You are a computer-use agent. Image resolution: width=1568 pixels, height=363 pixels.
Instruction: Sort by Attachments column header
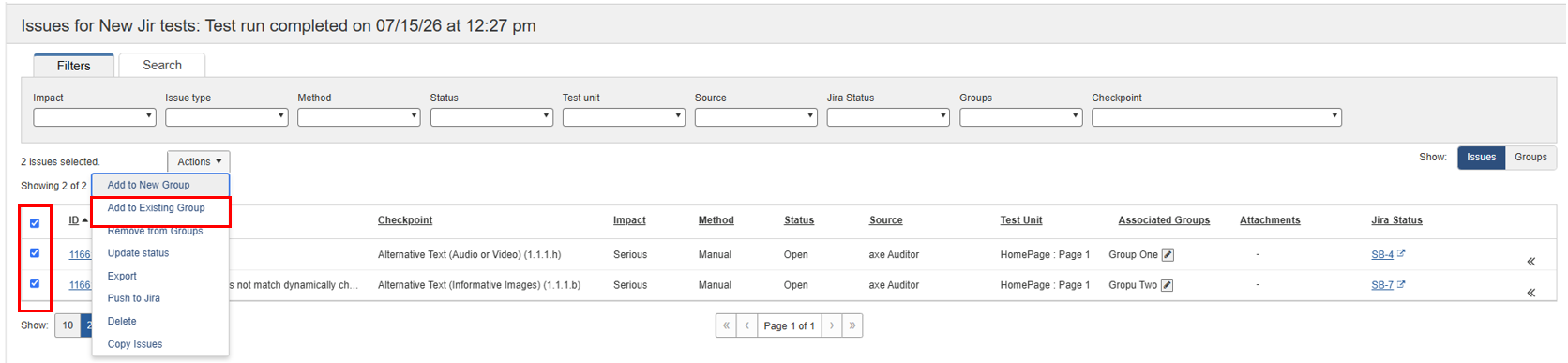coord(1270,220)
